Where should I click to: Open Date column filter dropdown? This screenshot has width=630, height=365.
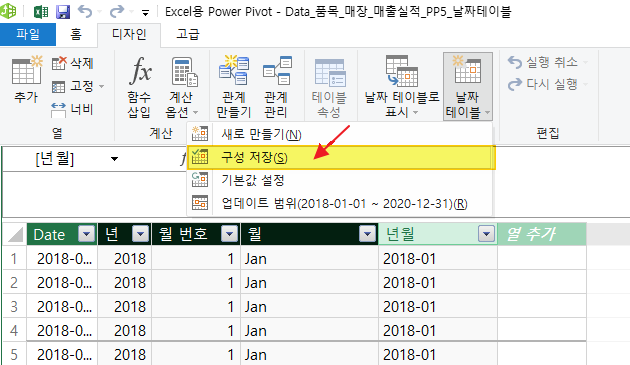86,234
